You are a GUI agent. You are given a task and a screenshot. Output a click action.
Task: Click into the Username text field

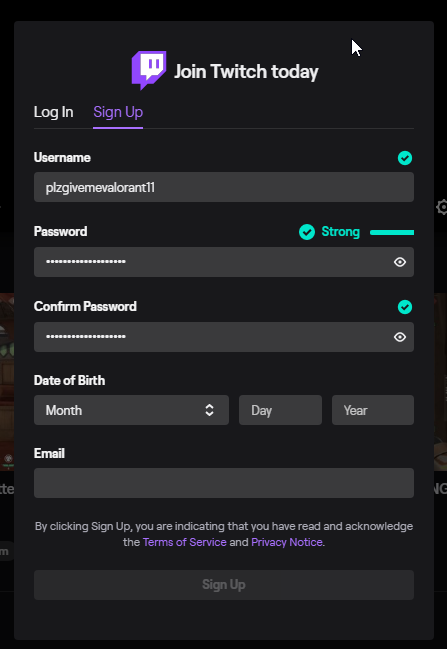pyautogui.click(x=224, y=187)
